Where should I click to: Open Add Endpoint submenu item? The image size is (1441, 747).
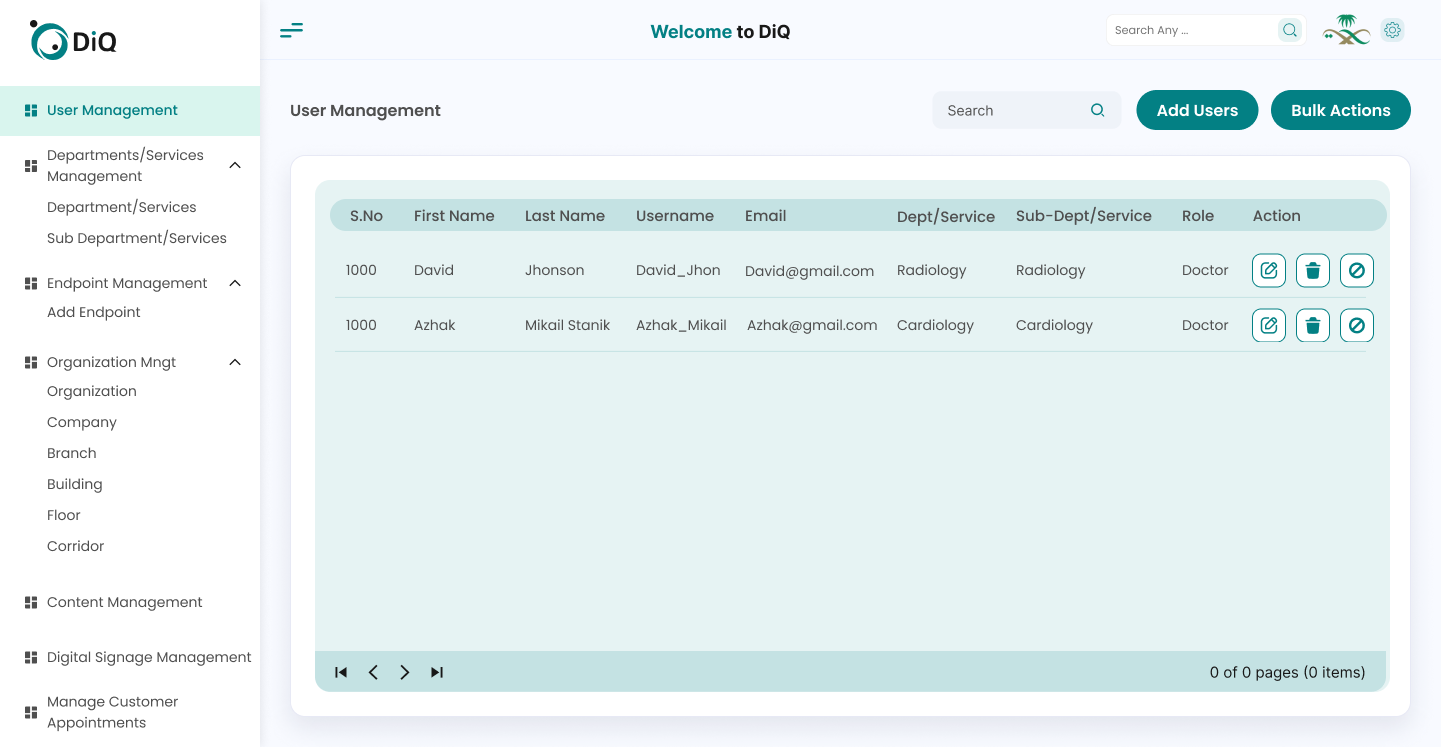coord(94,312)
